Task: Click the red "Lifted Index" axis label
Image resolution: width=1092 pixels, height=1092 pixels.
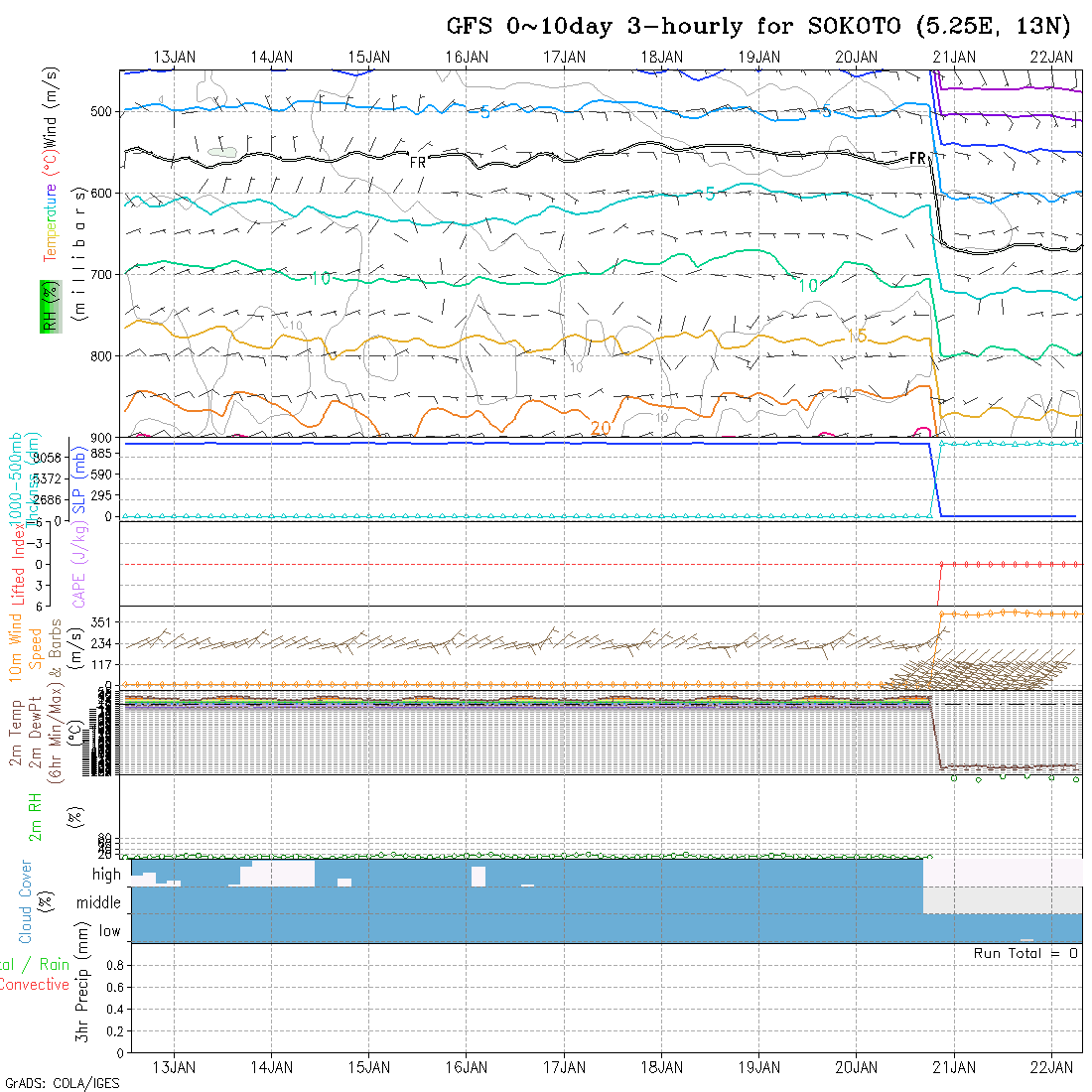Action: (x=18, y=566)
